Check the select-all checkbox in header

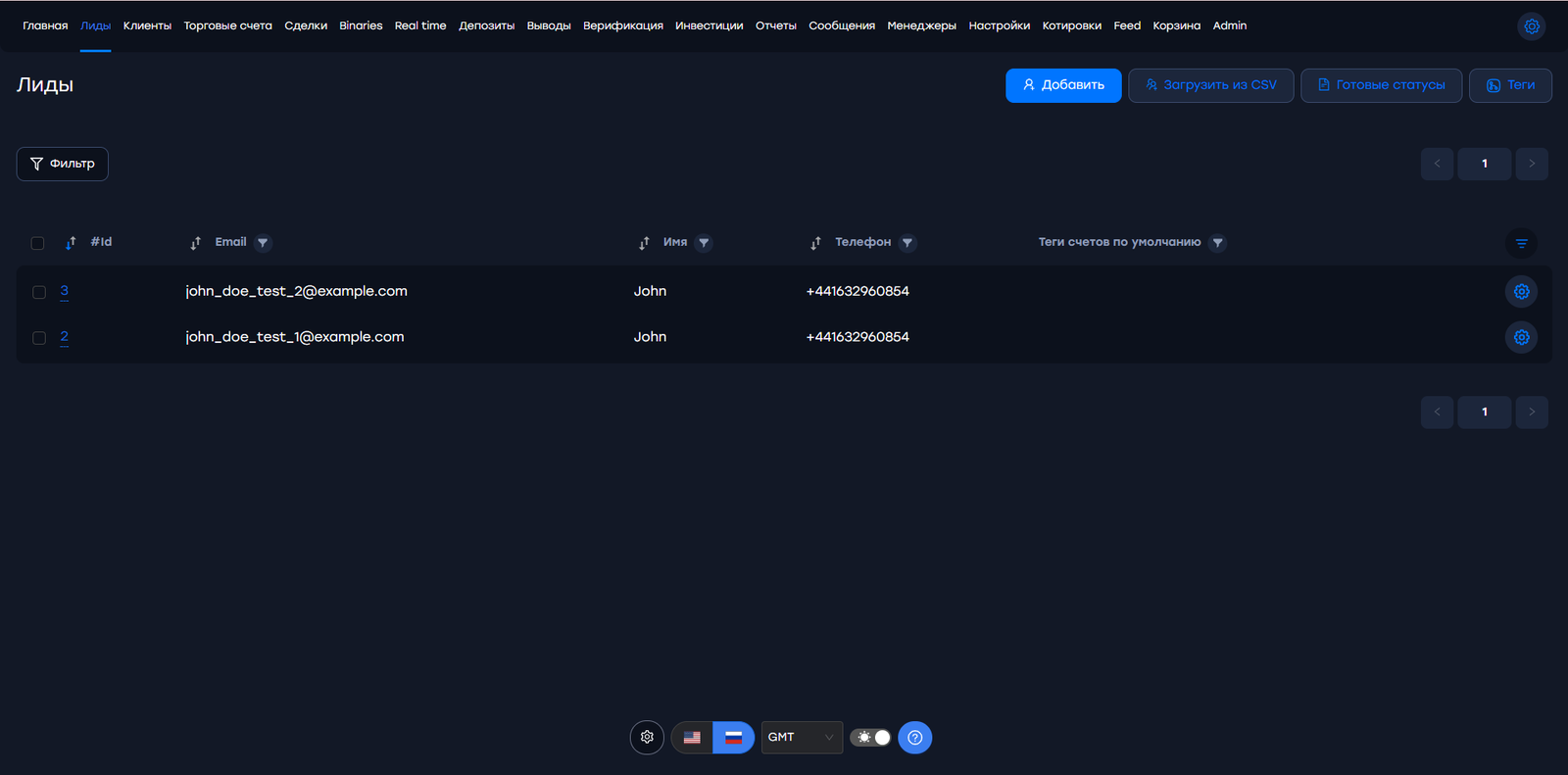(x=38, y=243)
